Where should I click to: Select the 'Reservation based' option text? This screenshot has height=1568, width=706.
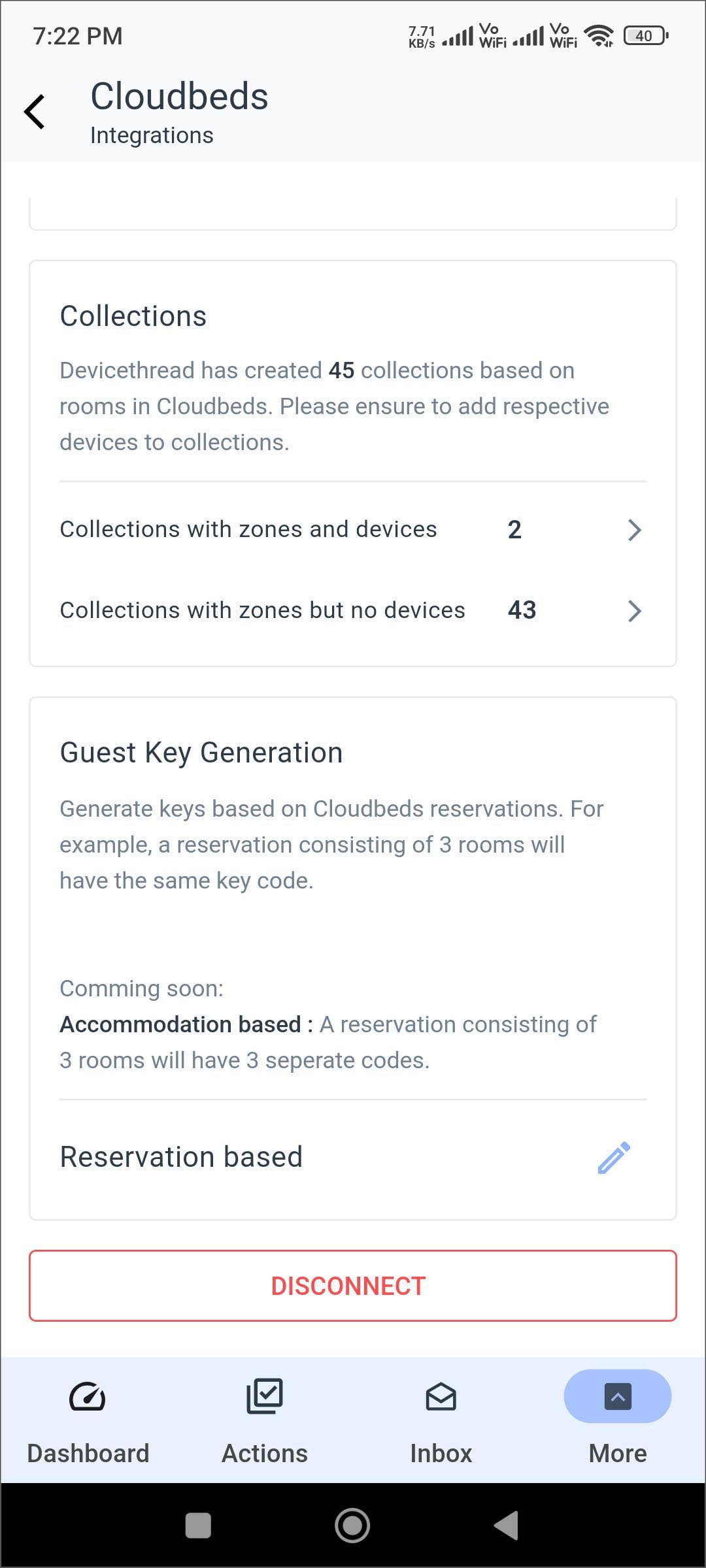(181, 1157)
